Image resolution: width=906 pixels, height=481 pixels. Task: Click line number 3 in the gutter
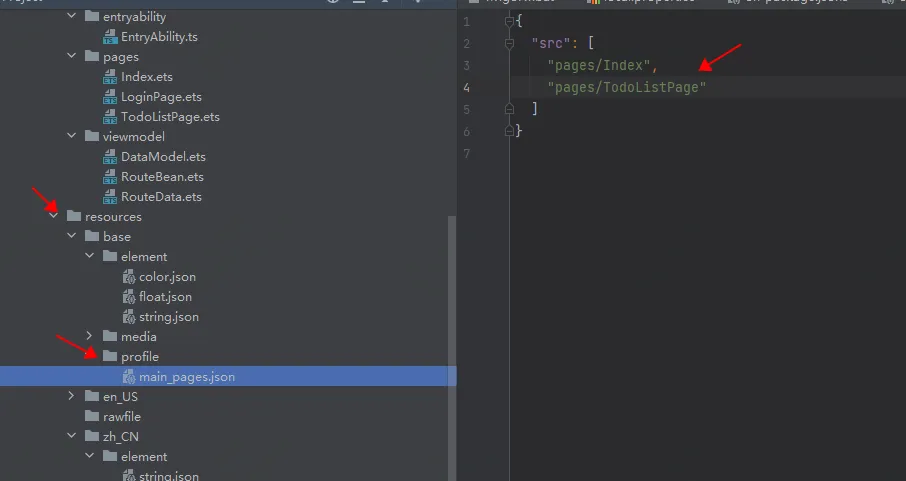point(466,66)
